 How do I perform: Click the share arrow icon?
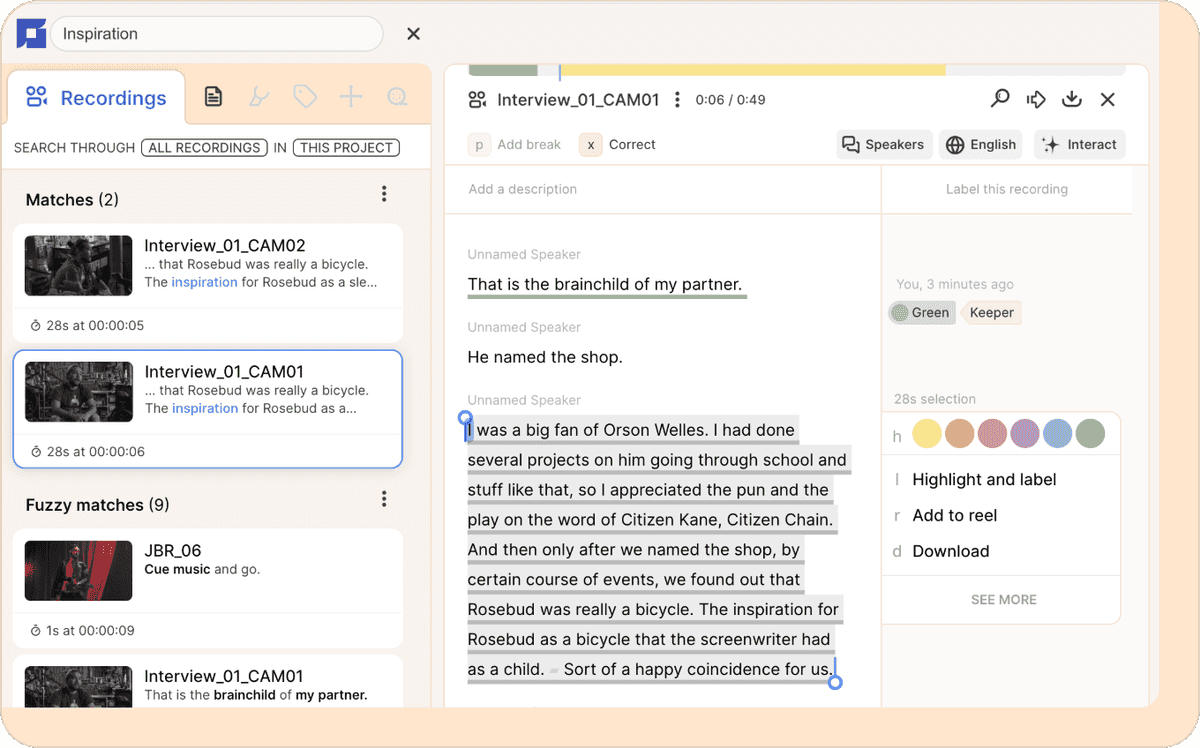pyautogui.click(x=1036, y=99)
